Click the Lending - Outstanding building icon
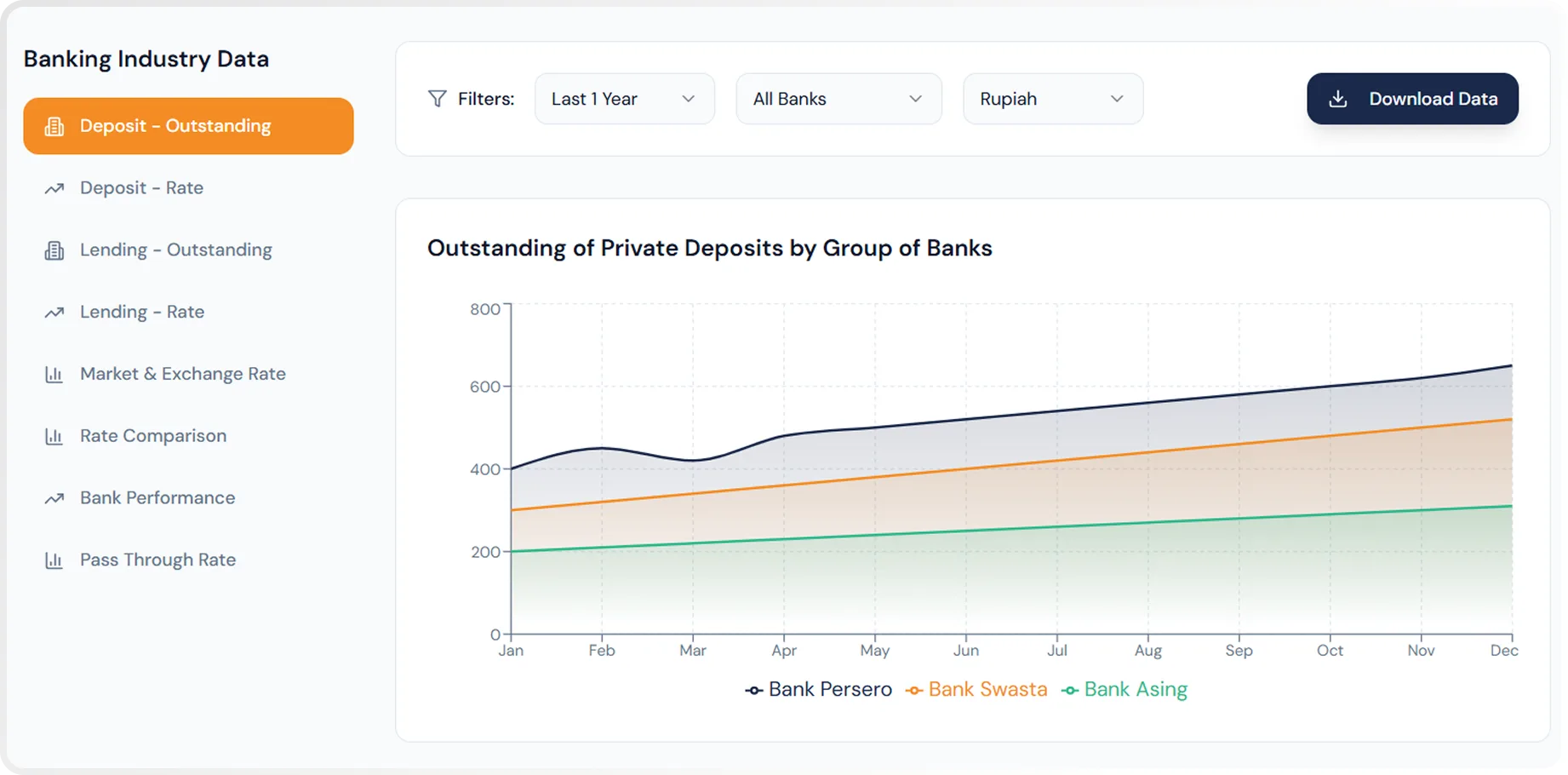The image size is (1568, 775). (54, 250)
